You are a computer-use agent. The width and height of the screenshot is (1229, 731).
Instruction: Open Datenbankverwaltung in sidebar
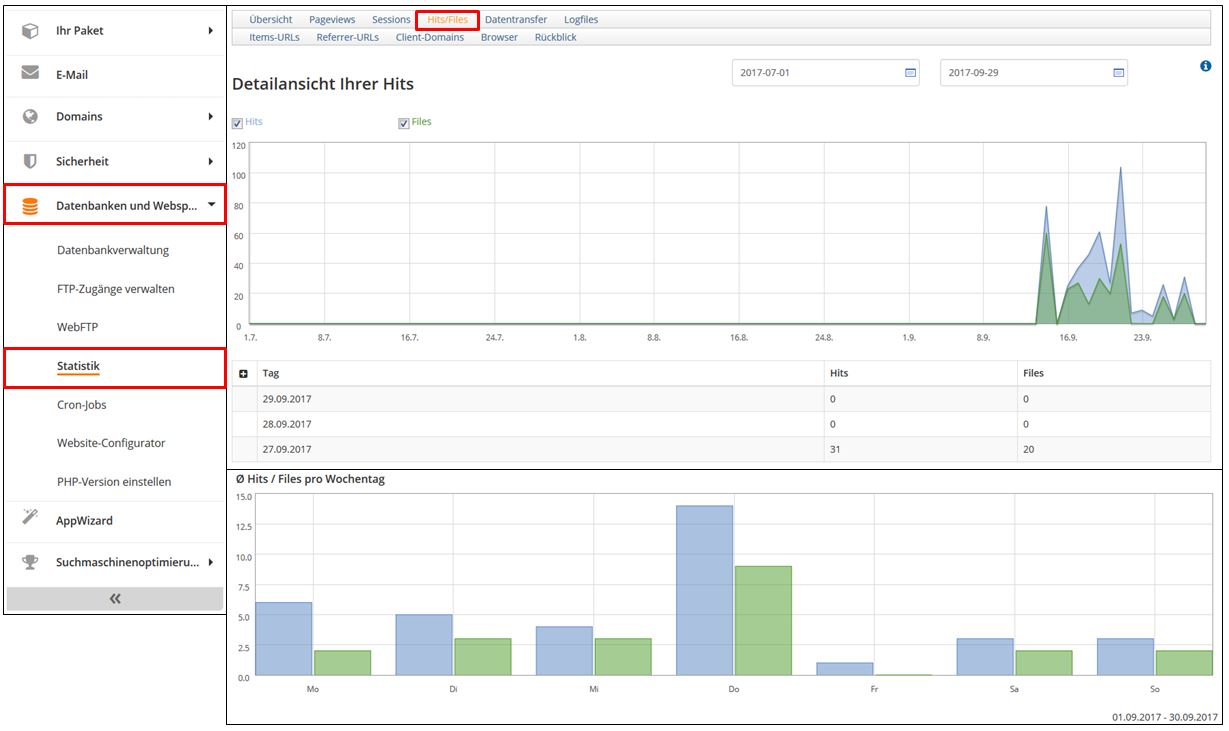[x=113, y=250]
